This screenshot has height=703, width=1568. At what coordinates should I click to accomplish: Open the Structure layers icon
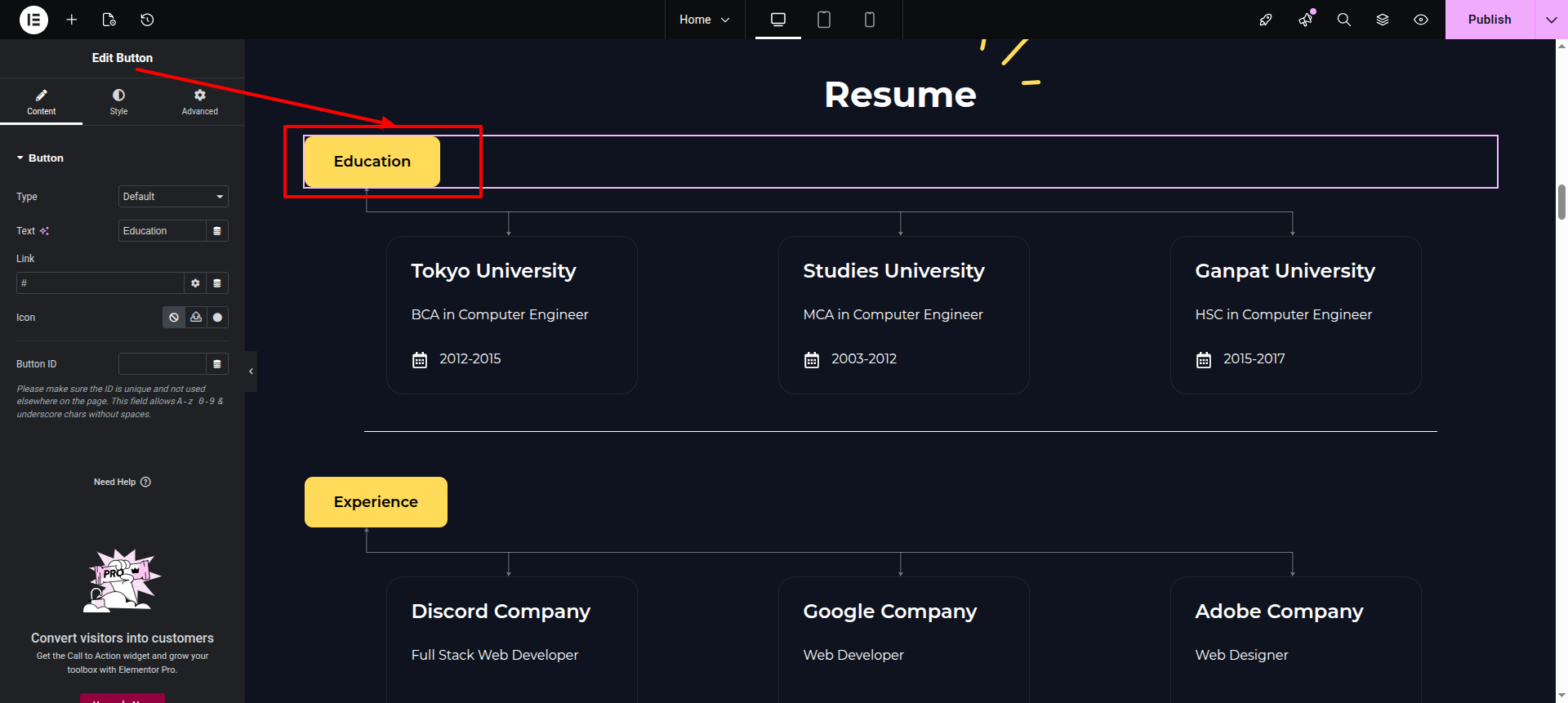pyautogui.click(x=1383, y=20)
